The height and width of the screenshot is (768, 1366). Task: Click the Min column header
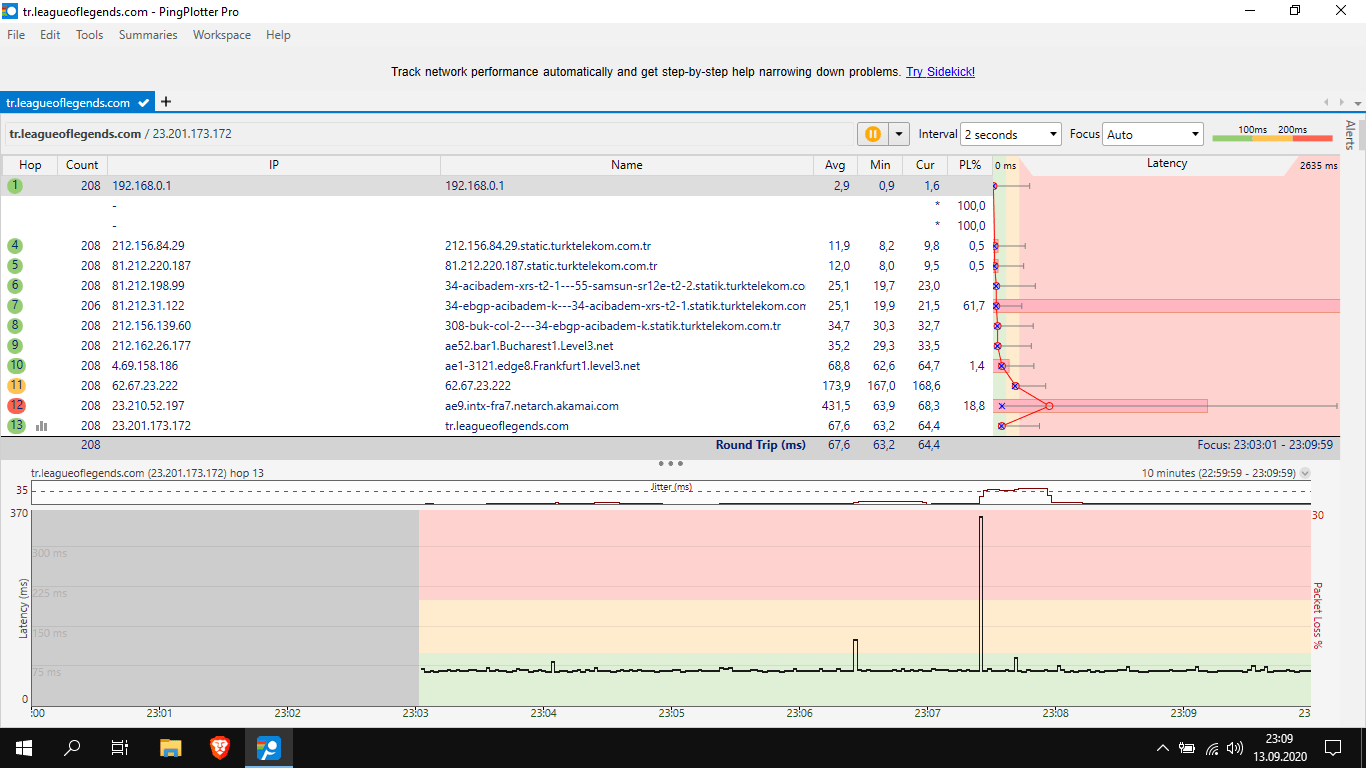pos(880,165)
